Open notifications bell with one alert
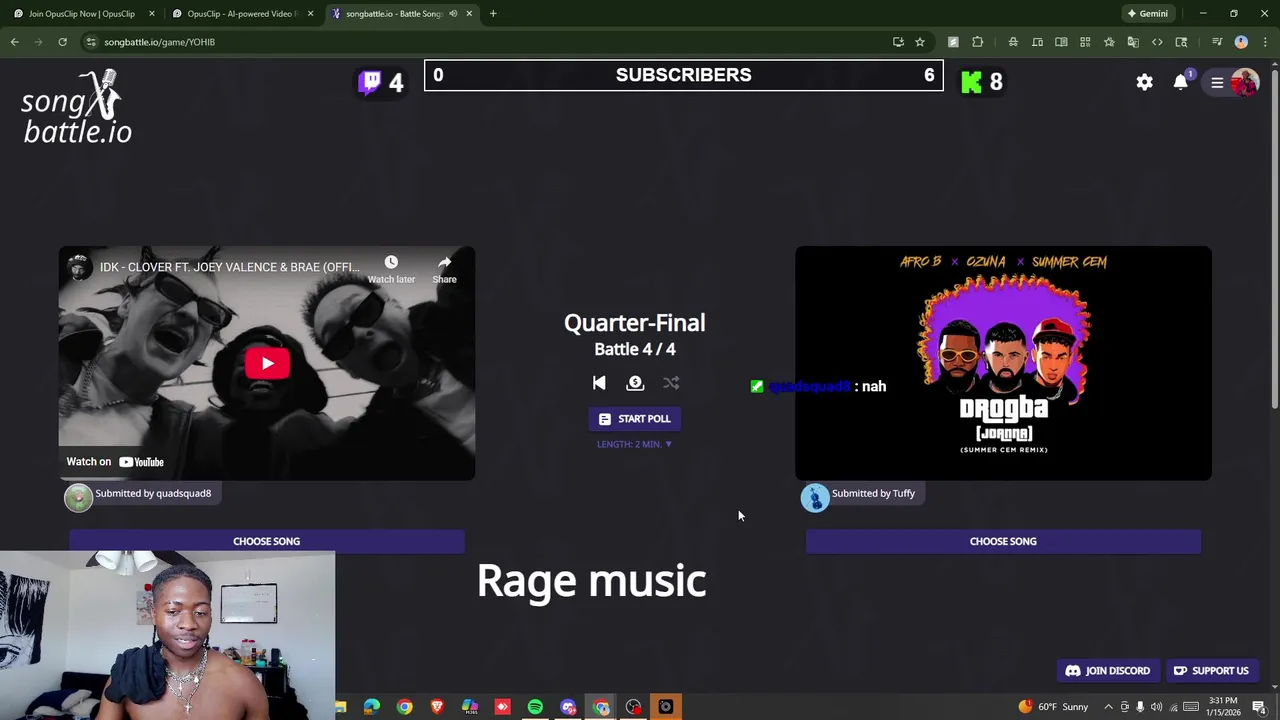The image size is (1280, 720). coord(1181,83)
